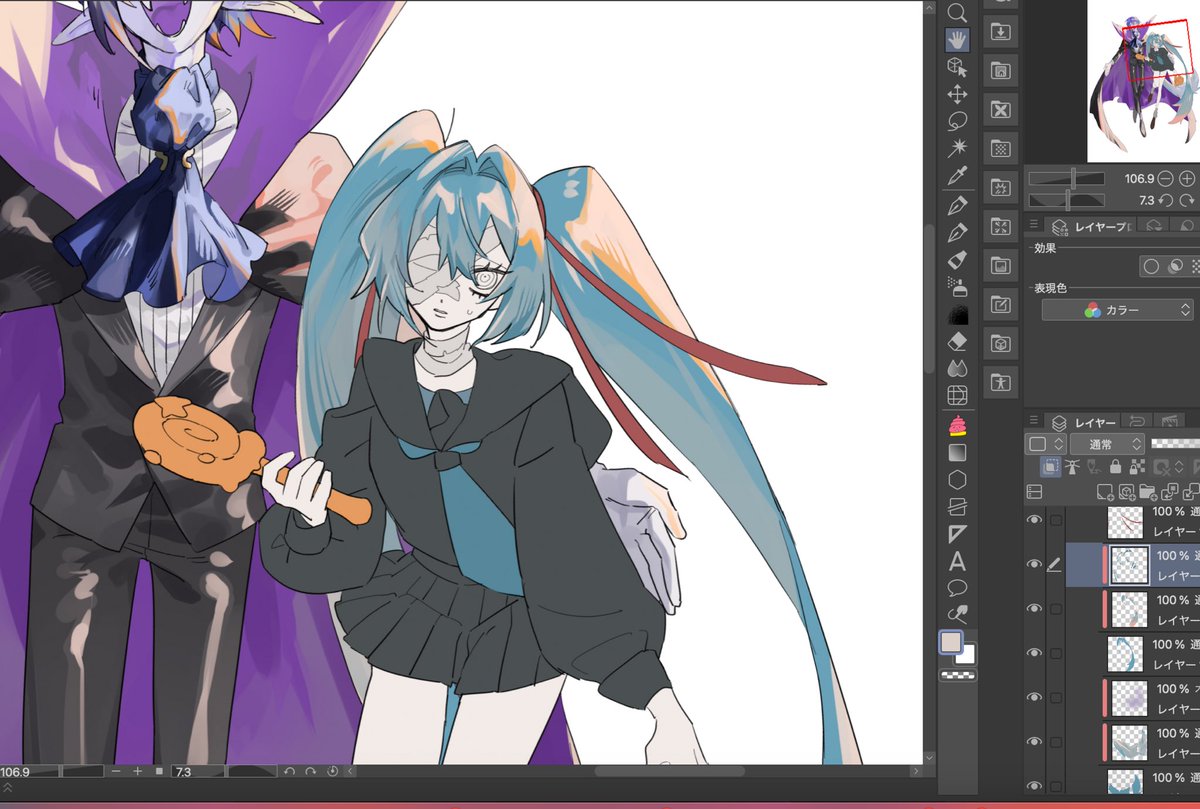Viewport: 1200px width, 809px height.
Task: Enable border effect circle button
Action: click(1151, 266)
